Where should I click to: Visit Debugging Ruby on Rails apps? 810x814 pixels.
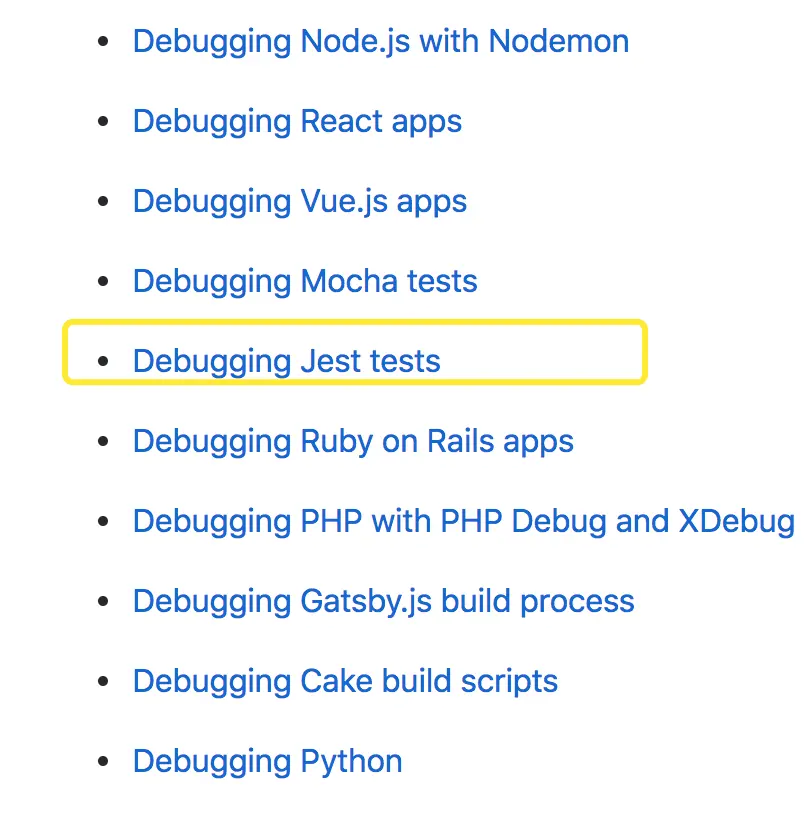(x=353, y=442)
